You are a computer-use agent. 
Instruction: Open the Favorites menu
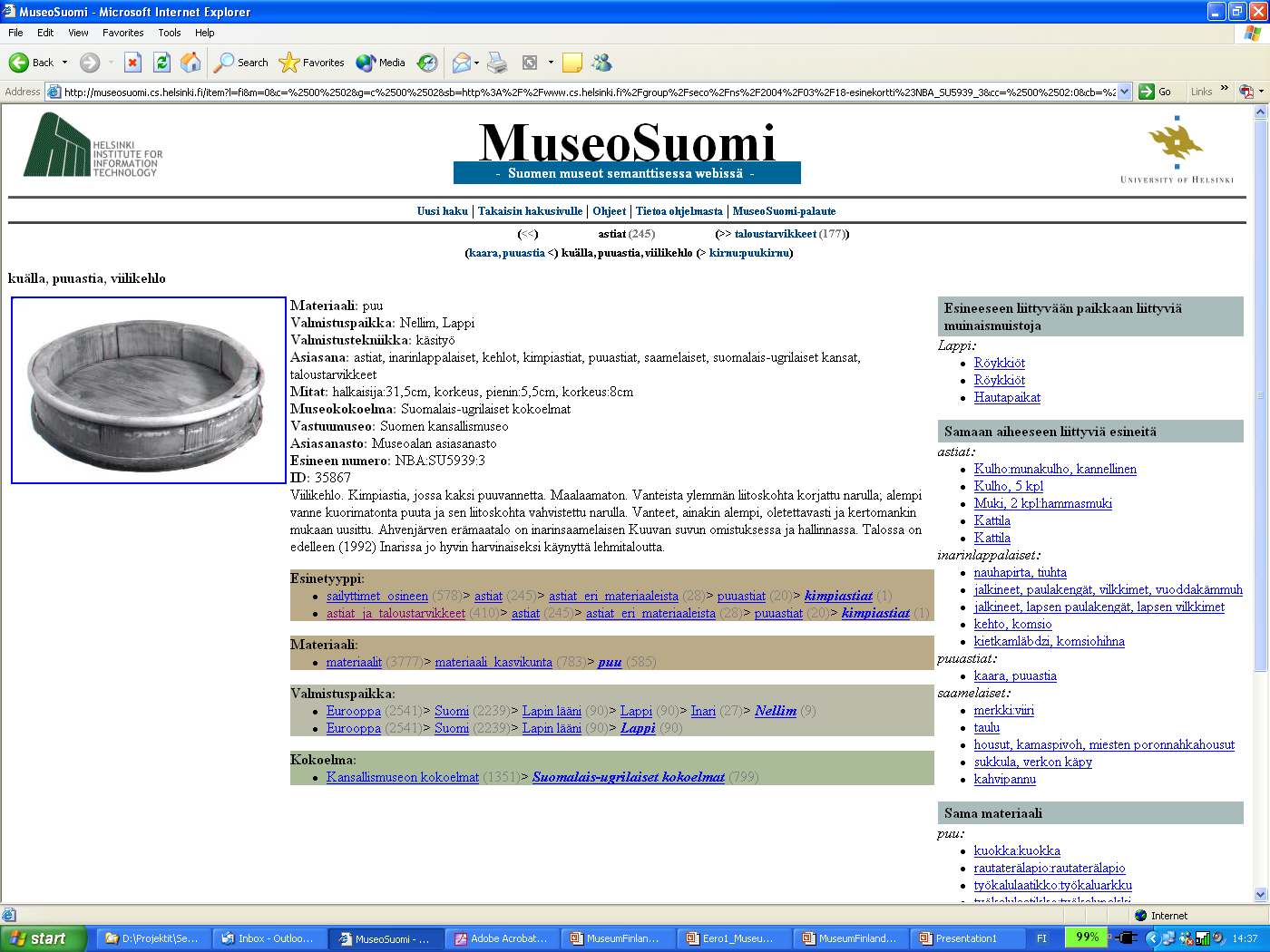pos(123,33)
